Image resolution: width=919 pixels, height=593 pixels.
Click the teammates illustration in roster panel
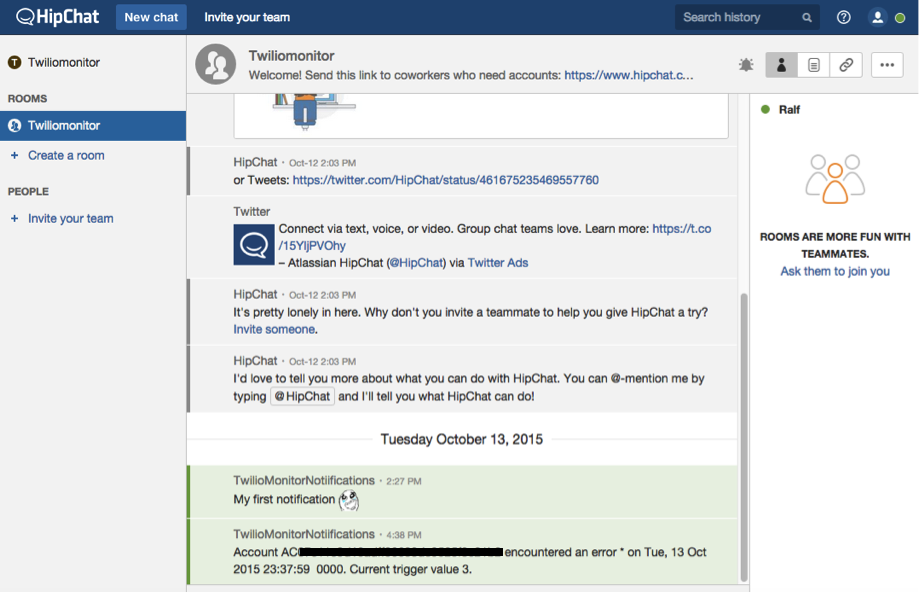click(x=835, y=179)
